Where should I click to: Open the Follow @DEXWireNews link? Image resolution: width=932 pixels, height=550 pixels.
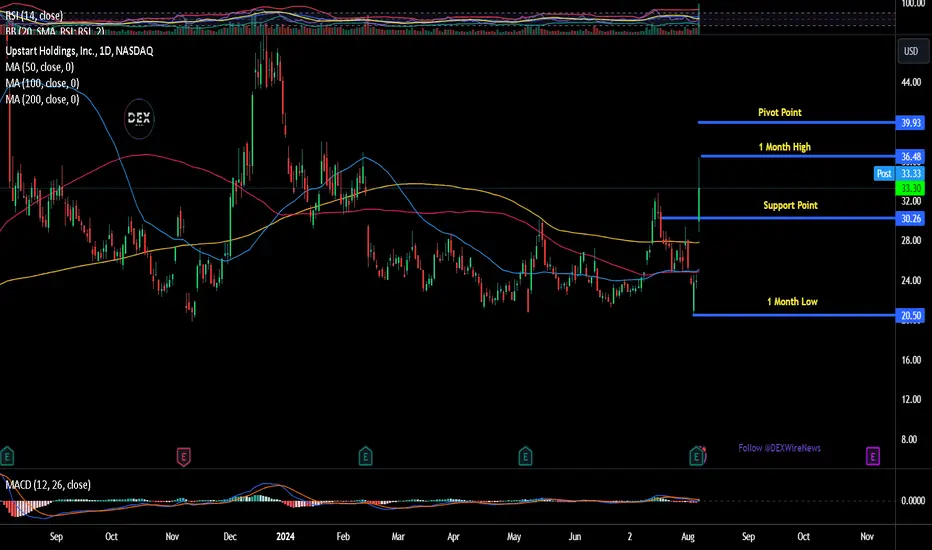tap(779, 448)
